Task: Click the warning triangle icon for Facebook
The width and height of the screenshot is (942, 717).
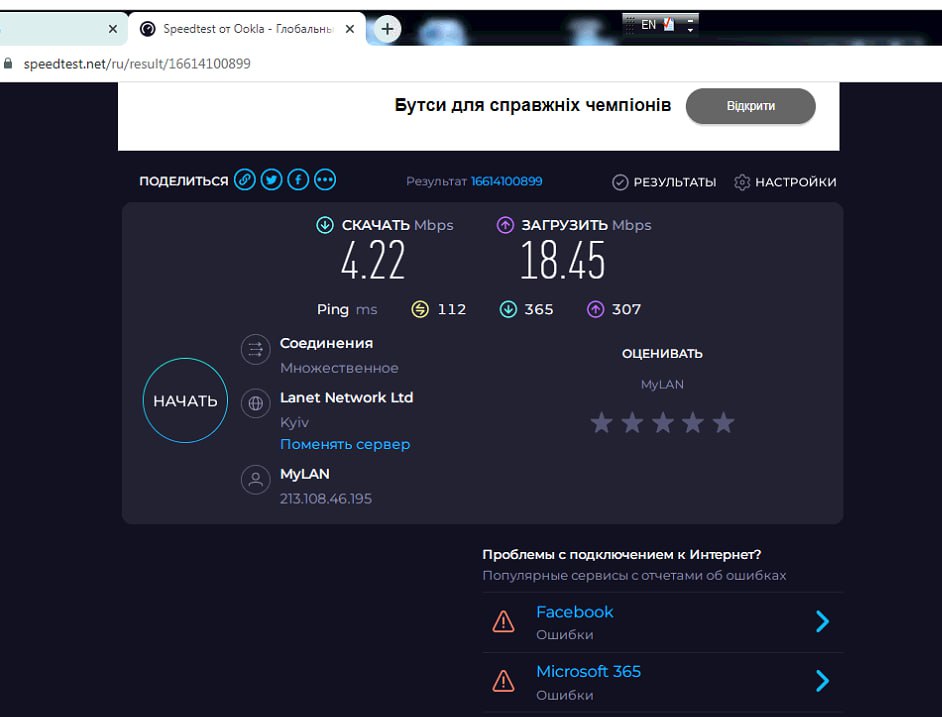Action: click(503, 621)
